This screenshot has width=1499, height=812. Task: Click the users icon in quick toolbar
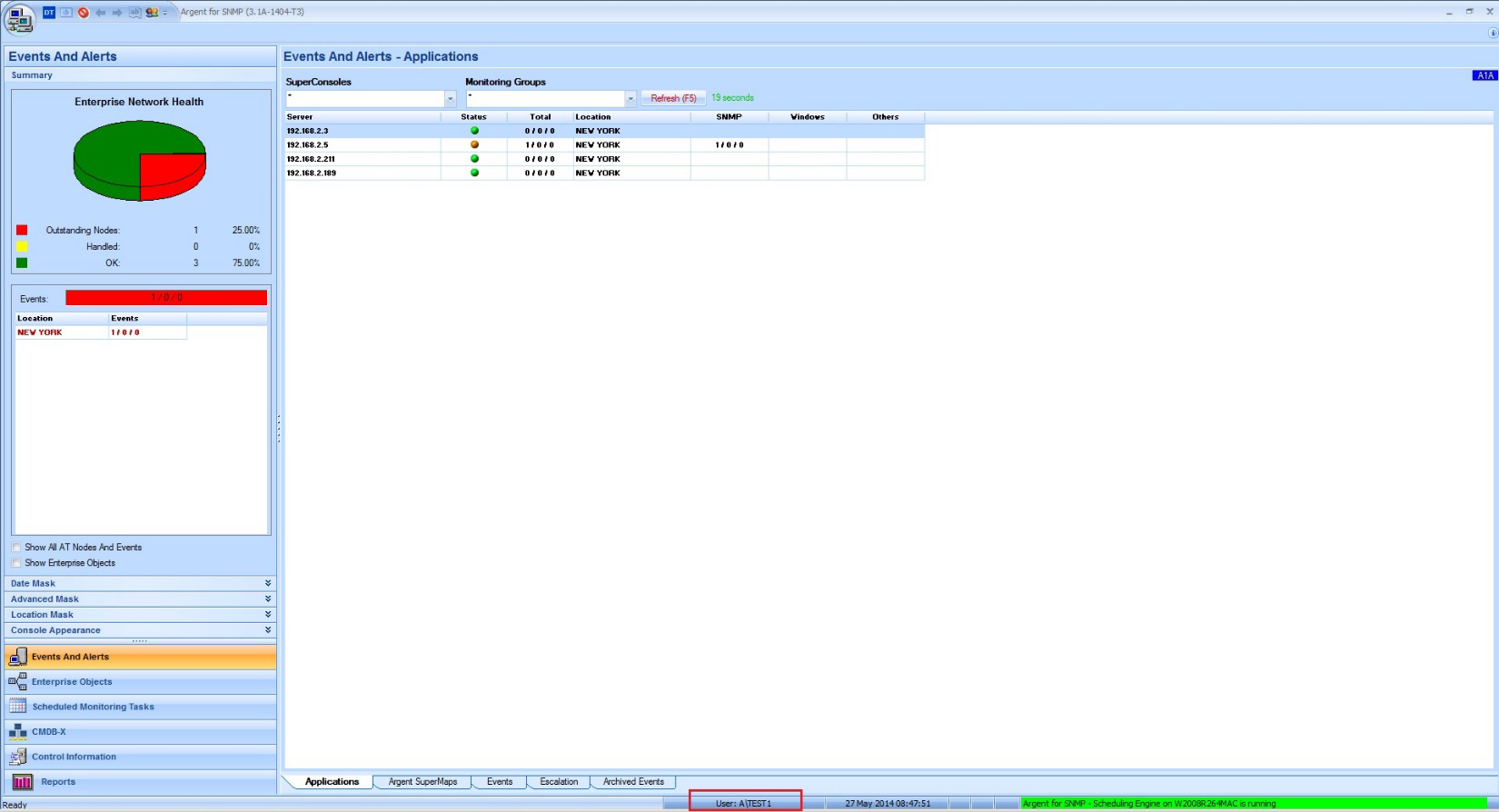tap(152, 13)
